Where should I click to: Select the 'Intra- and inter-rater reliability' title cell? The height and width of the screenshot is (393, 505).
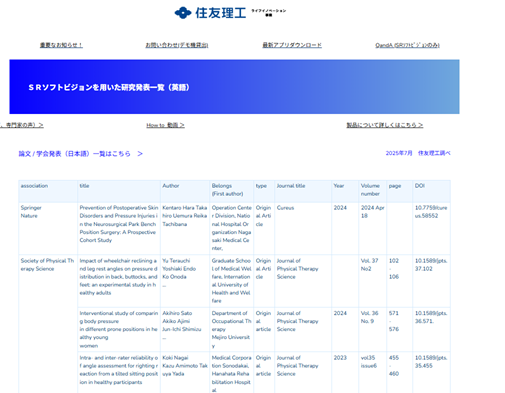pyautogui.click(x=119, y=372)
